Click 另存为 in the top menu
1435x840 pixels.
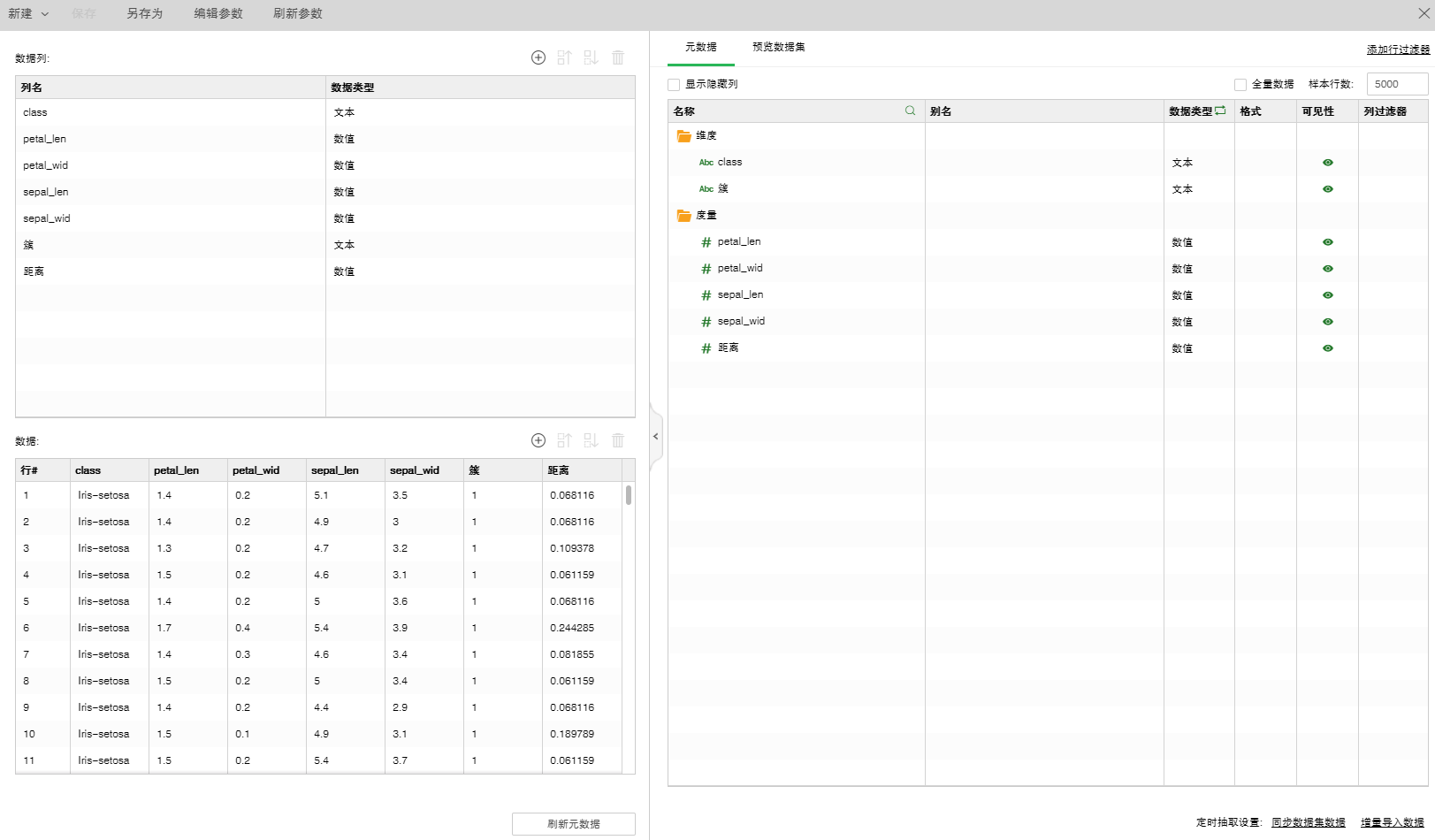coord(144,14)
